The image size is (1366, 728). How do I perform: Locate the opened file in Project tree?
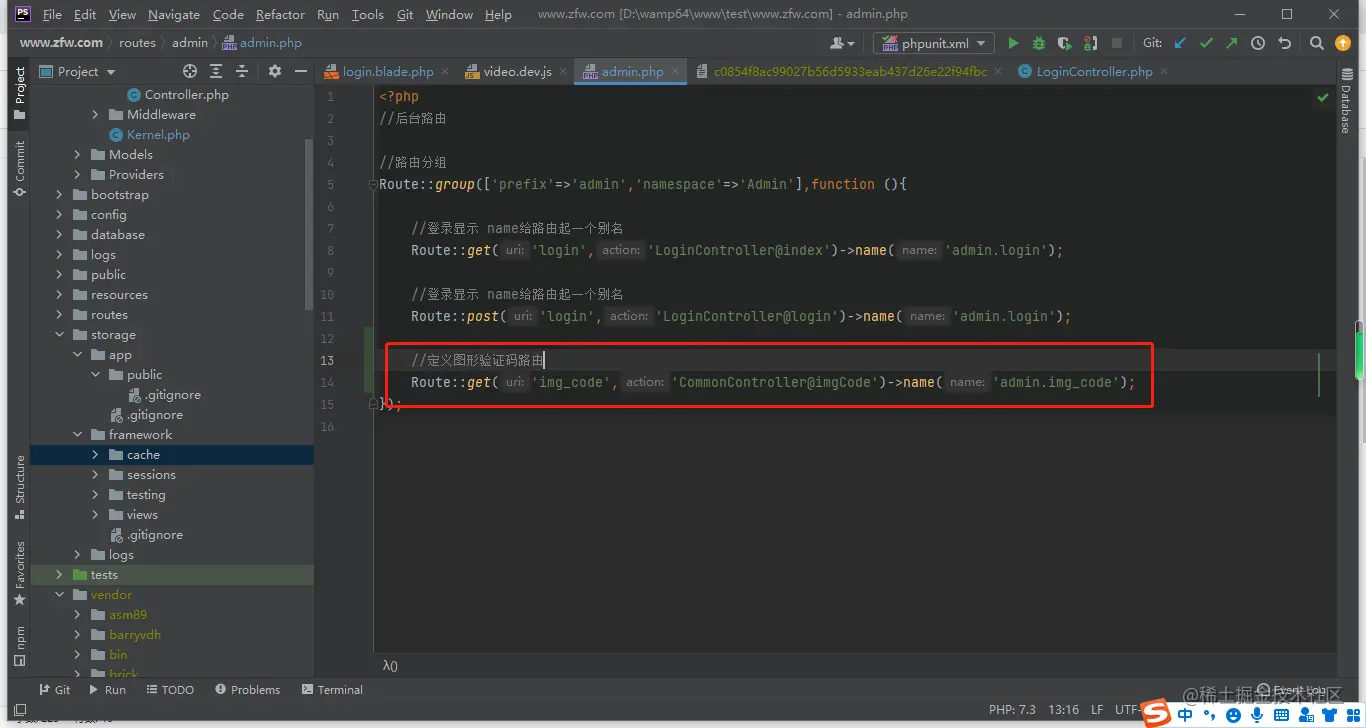pyautogui.click(x=190, y=71)
